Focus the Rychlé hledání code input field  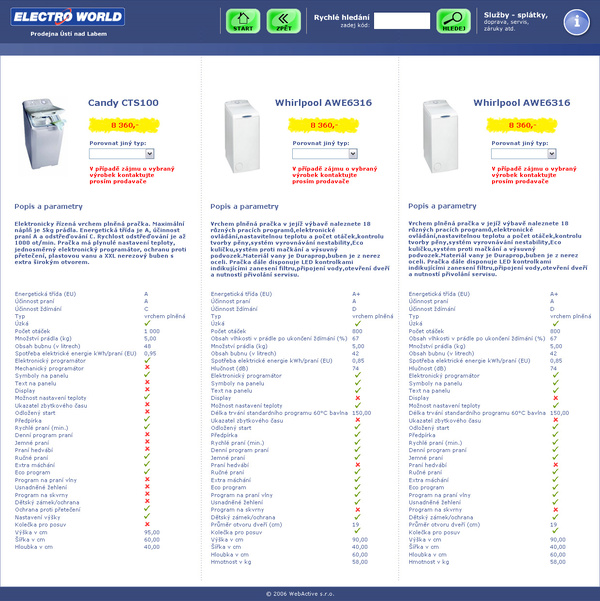click(402, 21)
